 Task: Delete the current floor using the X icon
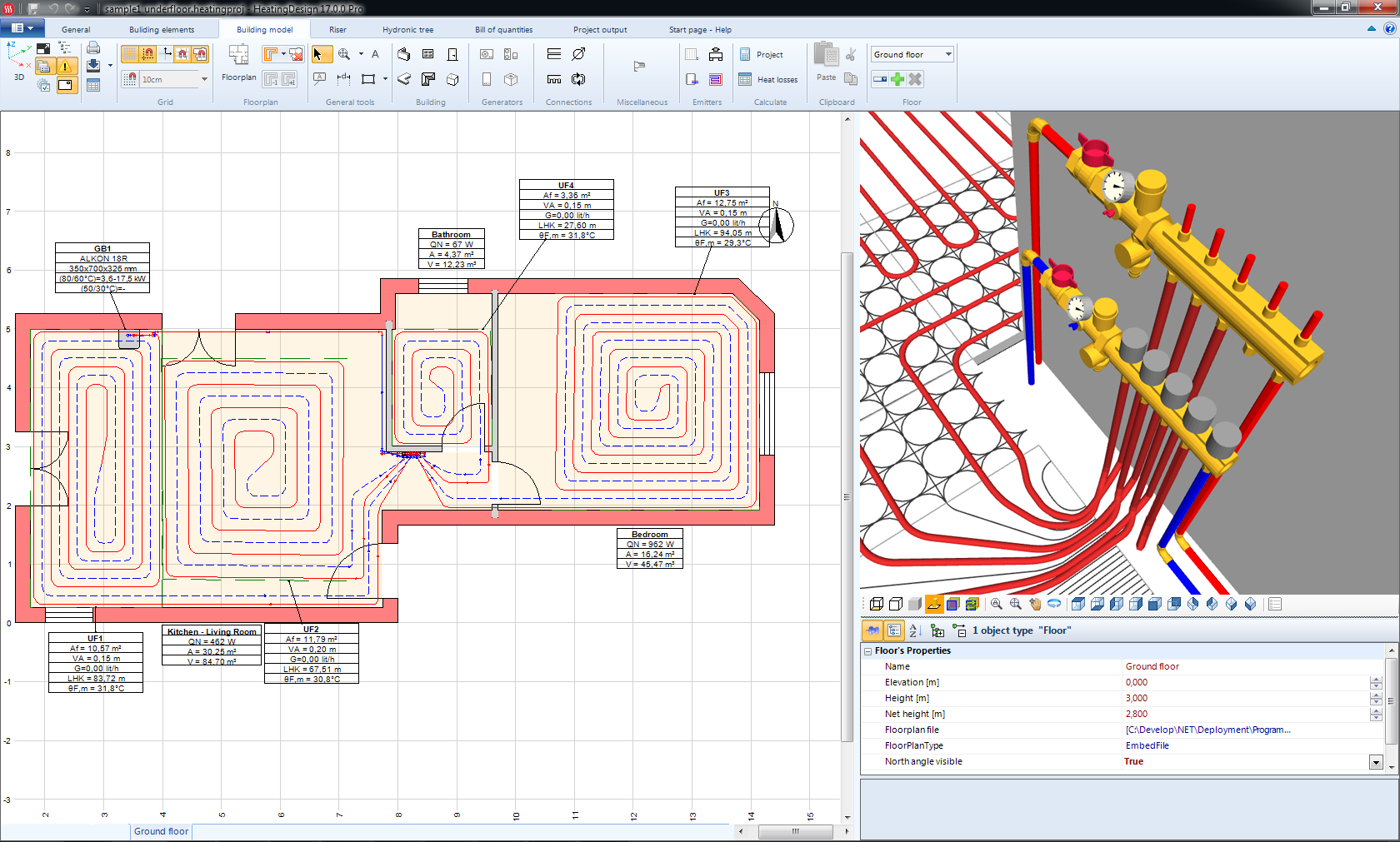pos(914,79)
